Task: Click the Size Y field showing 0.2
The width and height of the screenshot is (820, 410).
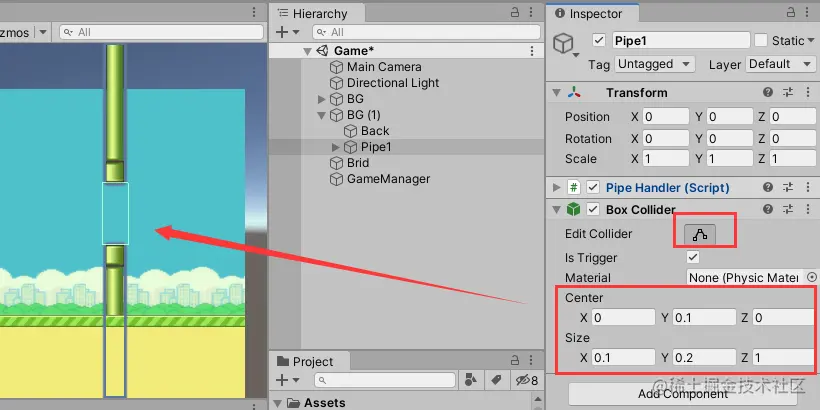Action: (704, 357)
